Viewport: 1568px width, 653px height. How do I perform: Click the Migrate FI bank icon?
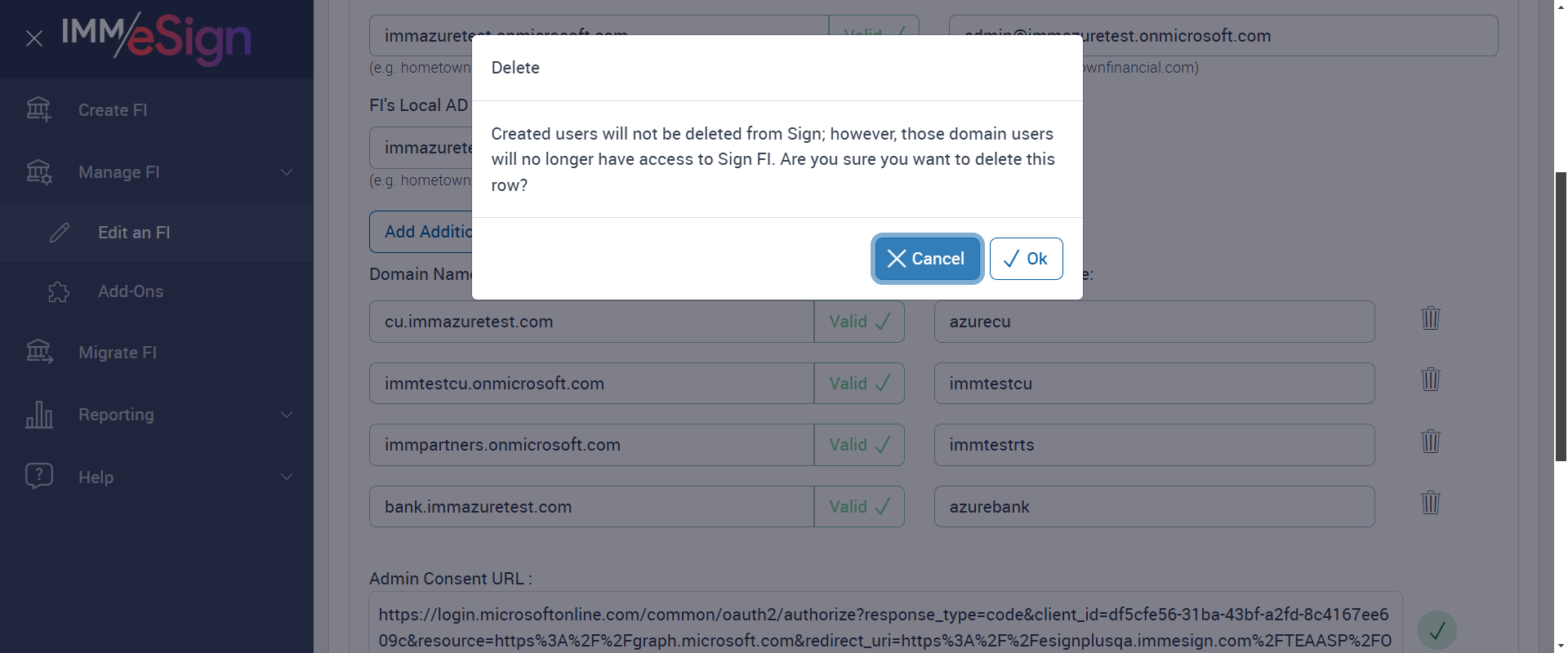tap(38, 352)
